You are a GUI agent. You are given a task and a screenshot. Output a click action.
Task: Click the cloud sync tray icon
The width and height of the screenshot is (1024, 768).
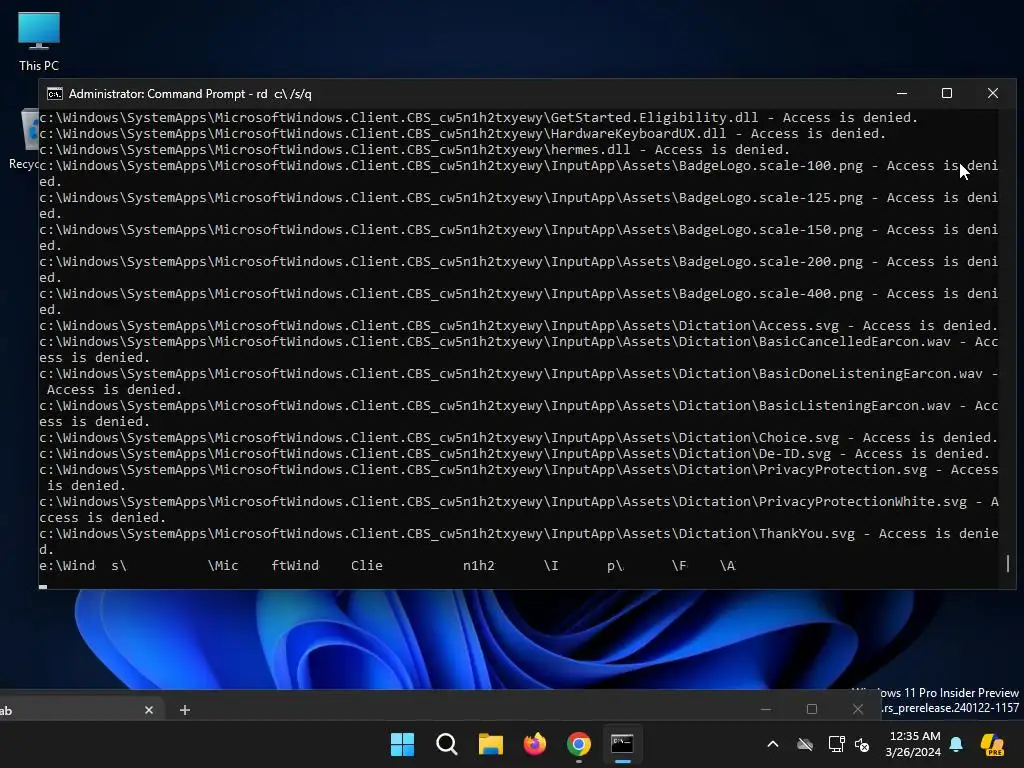click(x=805, y=744)
